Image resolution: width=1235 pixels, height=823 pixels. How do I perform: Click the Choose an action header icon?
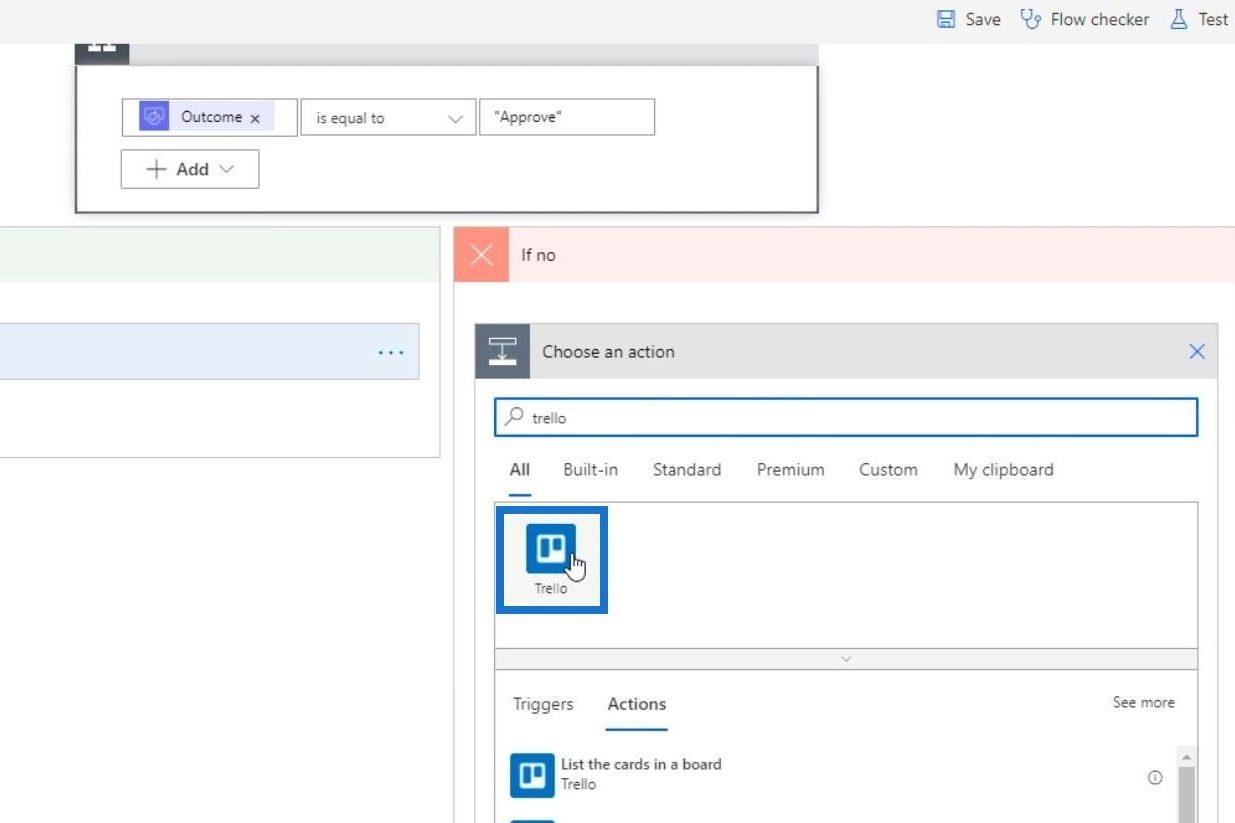click(502, 351)
